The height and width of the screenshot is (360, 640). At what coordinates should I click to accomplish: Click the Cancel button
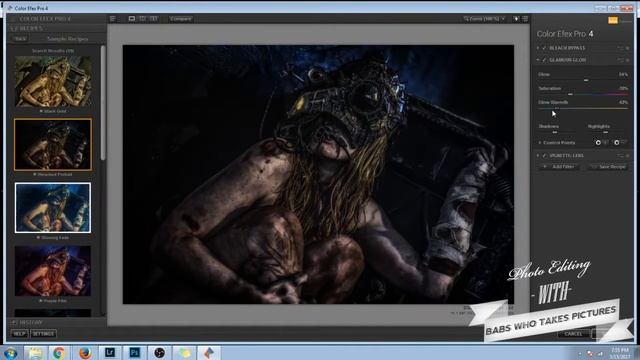click(573, 334)
